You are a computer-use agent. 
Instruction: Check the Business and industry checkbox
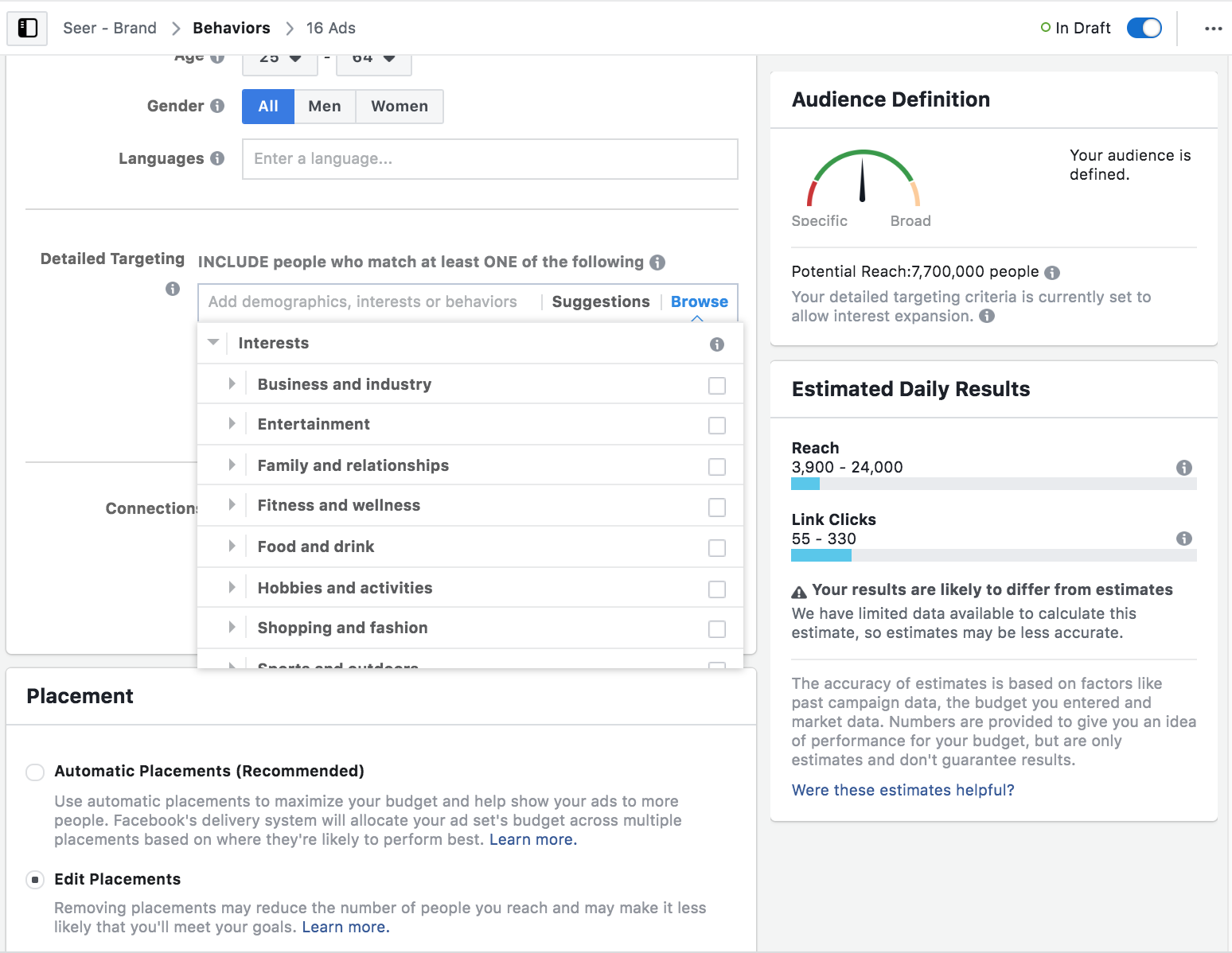tap(717, 386)
